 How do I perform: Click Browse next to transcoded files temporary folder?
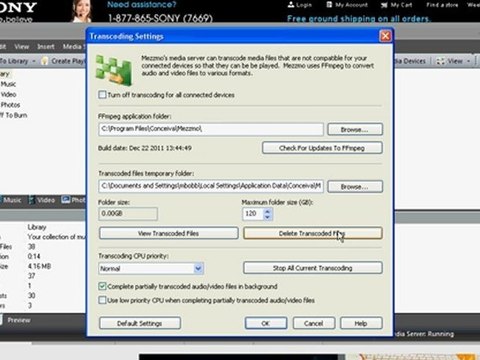[x=355, y=187]
